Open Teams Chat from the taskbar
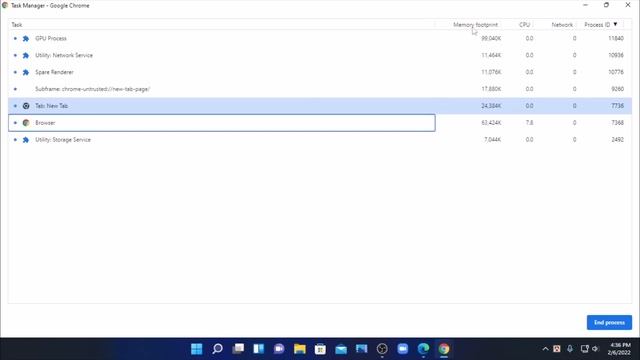 279,349
